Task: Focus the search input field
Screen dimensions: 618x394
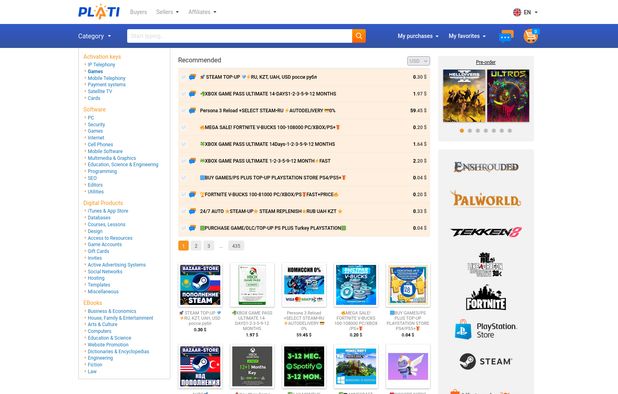Action: point(239,36)
